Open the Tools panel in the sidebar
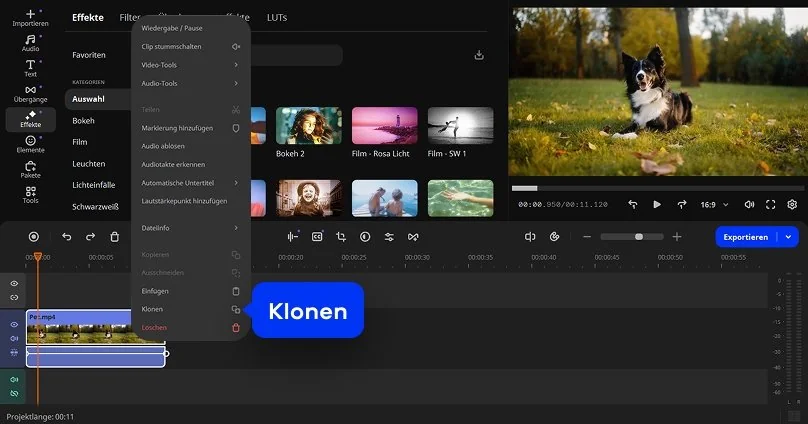Viewport: 808px width, 424px height. [x=30, y=194]
